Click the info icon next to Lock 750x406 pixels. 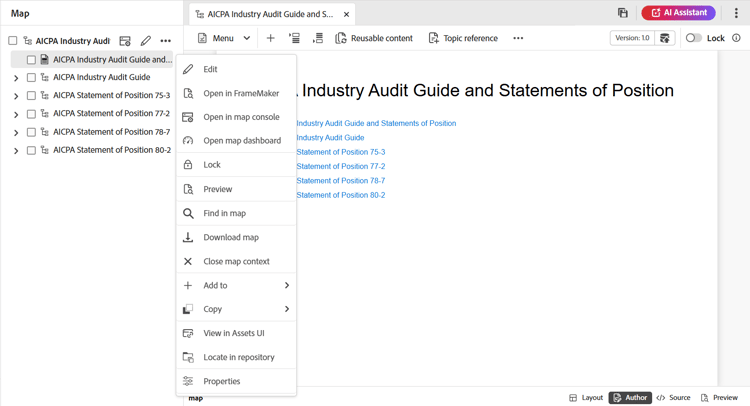pyautogui.click(x=737, y=38)
